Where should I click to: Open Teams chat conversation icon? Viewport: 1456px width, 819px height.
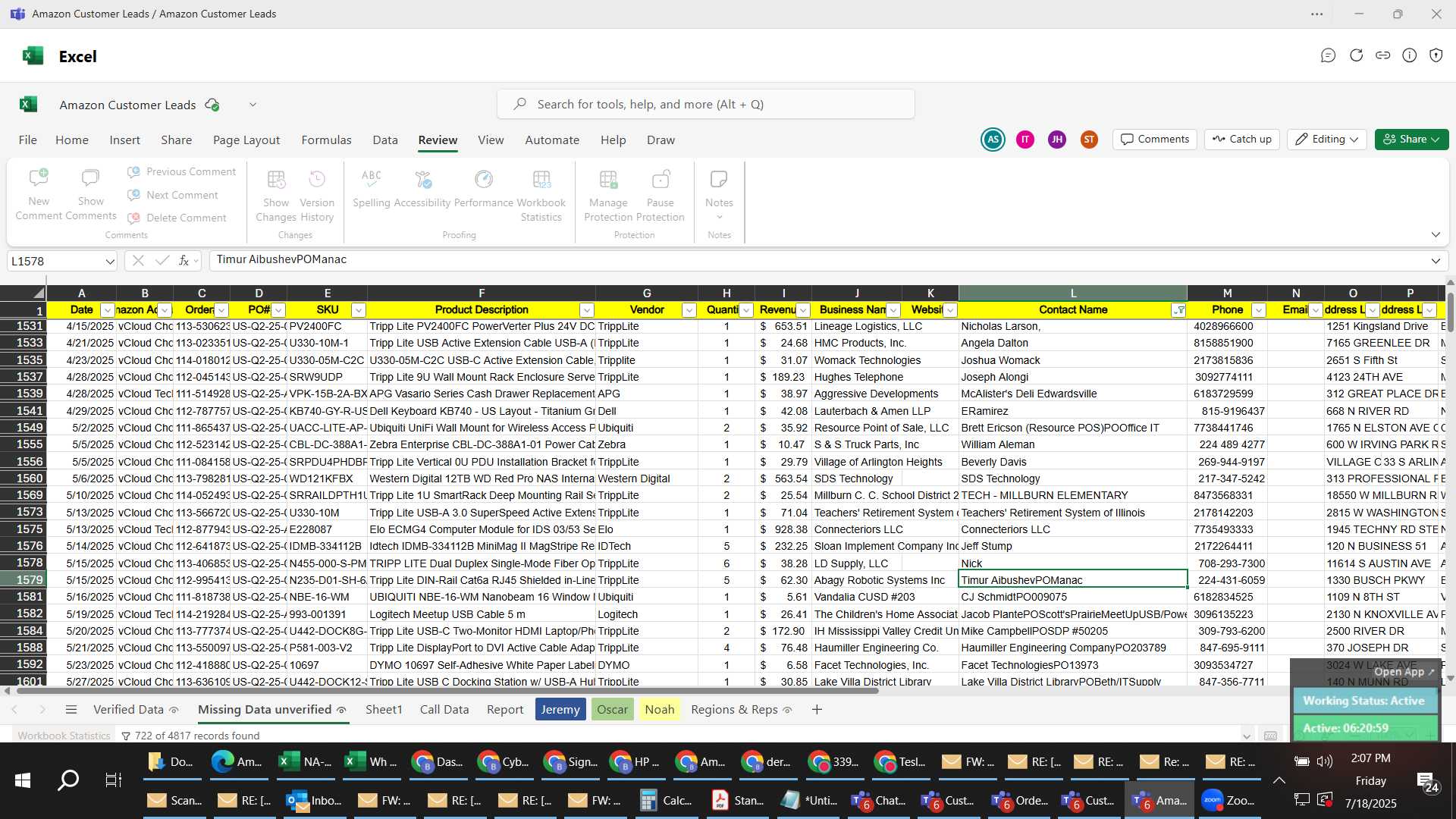pyautogui.click(x=1328, y=55)
